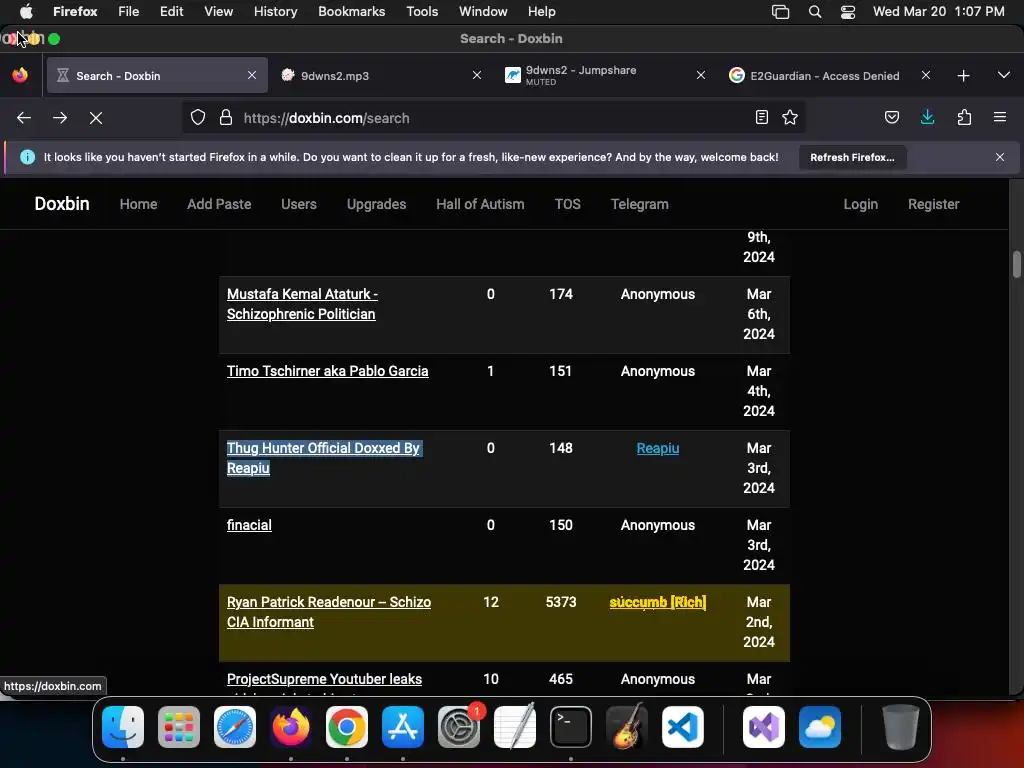Launch Finder from the dock
1024x768 pixels.
tap(123, 727)
